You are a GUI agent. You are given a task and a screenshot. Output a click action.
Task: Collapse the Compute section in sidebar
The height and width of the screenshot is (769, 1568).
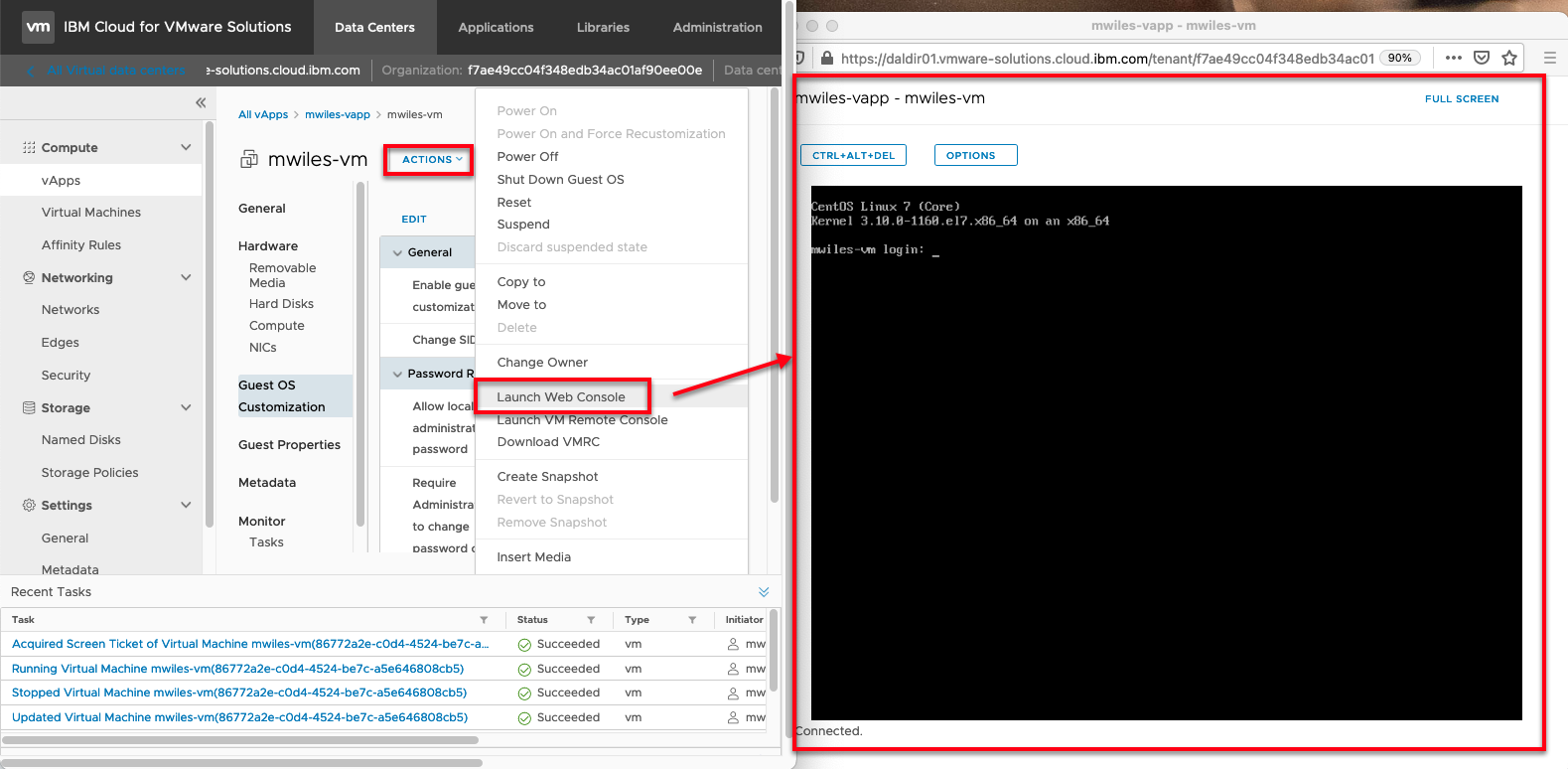[x=186, y=147]
